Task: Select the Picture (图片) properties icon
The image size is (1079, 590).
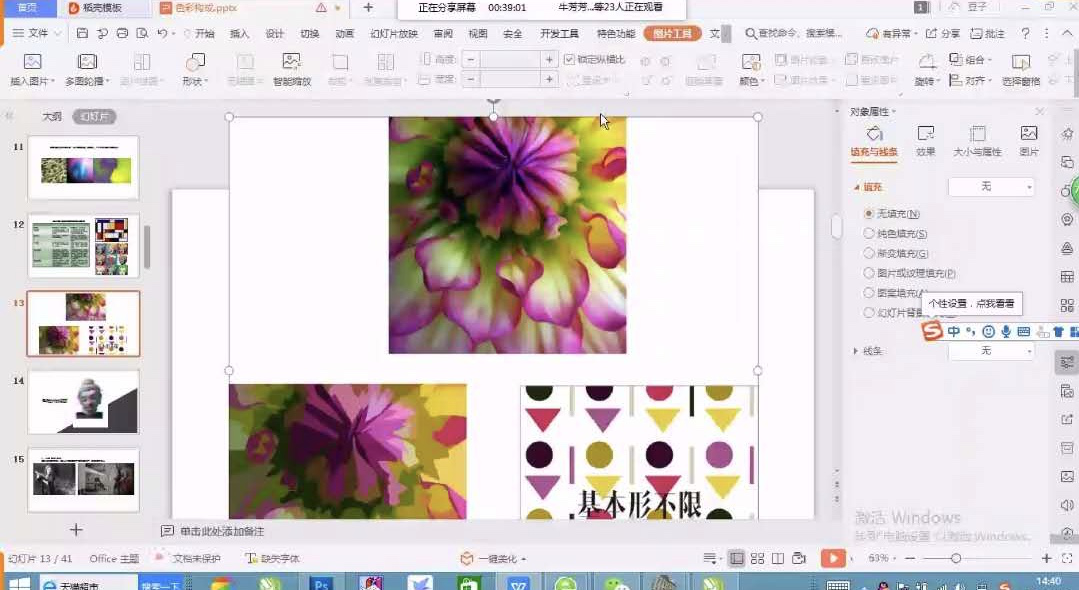Action: point(1029,134)
